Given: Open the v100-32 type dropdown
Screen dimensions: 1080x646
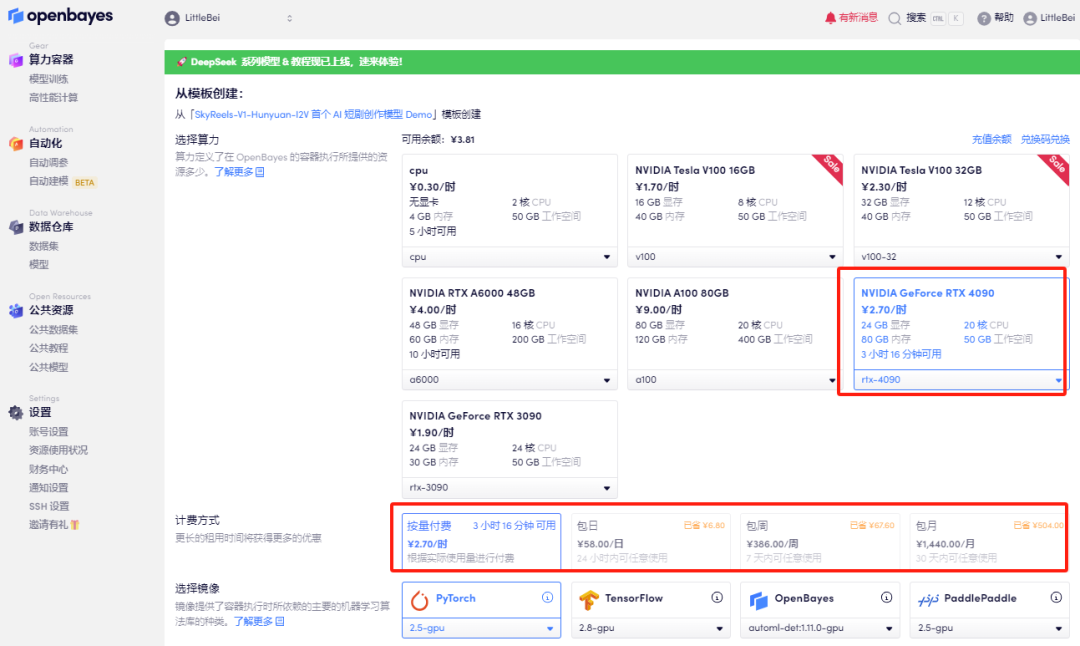Looking at the screenshot, I should coord(961,257).
